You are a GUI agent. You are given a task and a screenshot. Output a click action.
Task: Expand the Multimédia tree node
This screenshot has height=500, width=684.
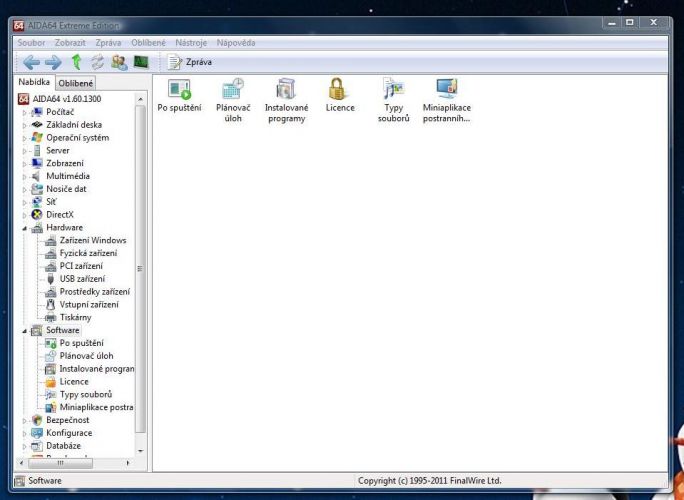coord(24,177)
